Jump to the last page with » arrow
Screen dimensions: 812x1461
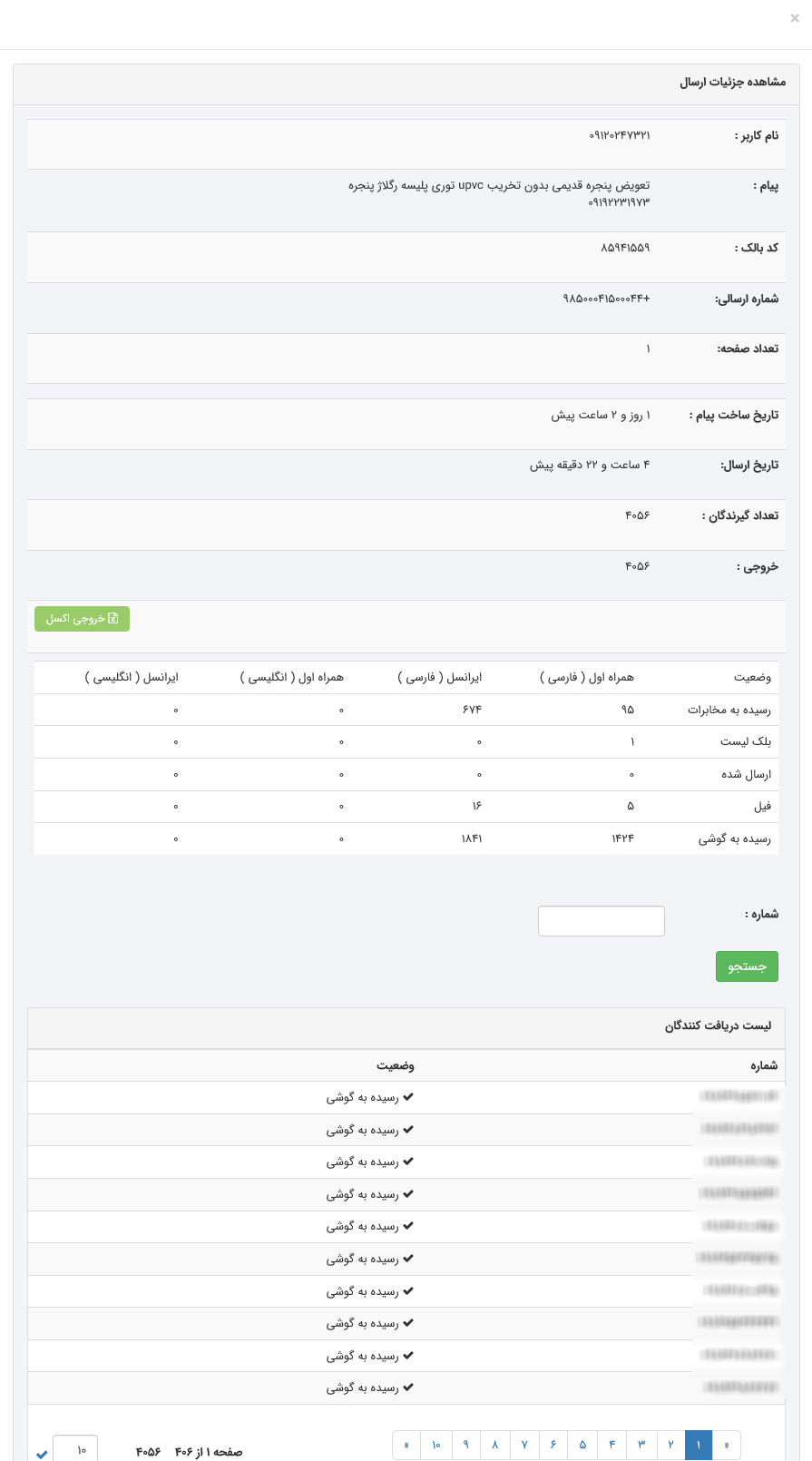[x=406, y=1445]
